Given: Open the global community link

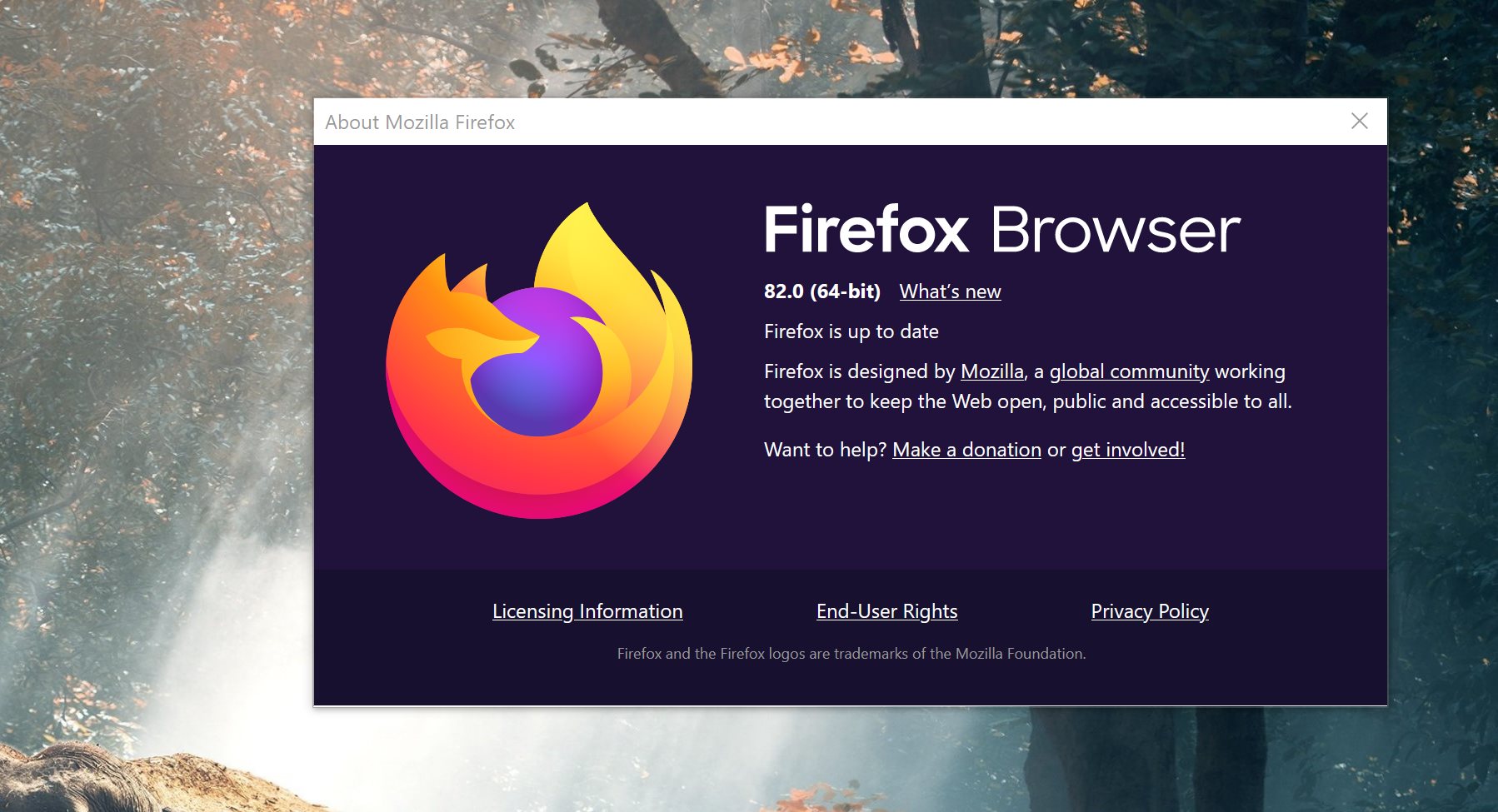Looking at the screenshot, I should click(1129, 371).
